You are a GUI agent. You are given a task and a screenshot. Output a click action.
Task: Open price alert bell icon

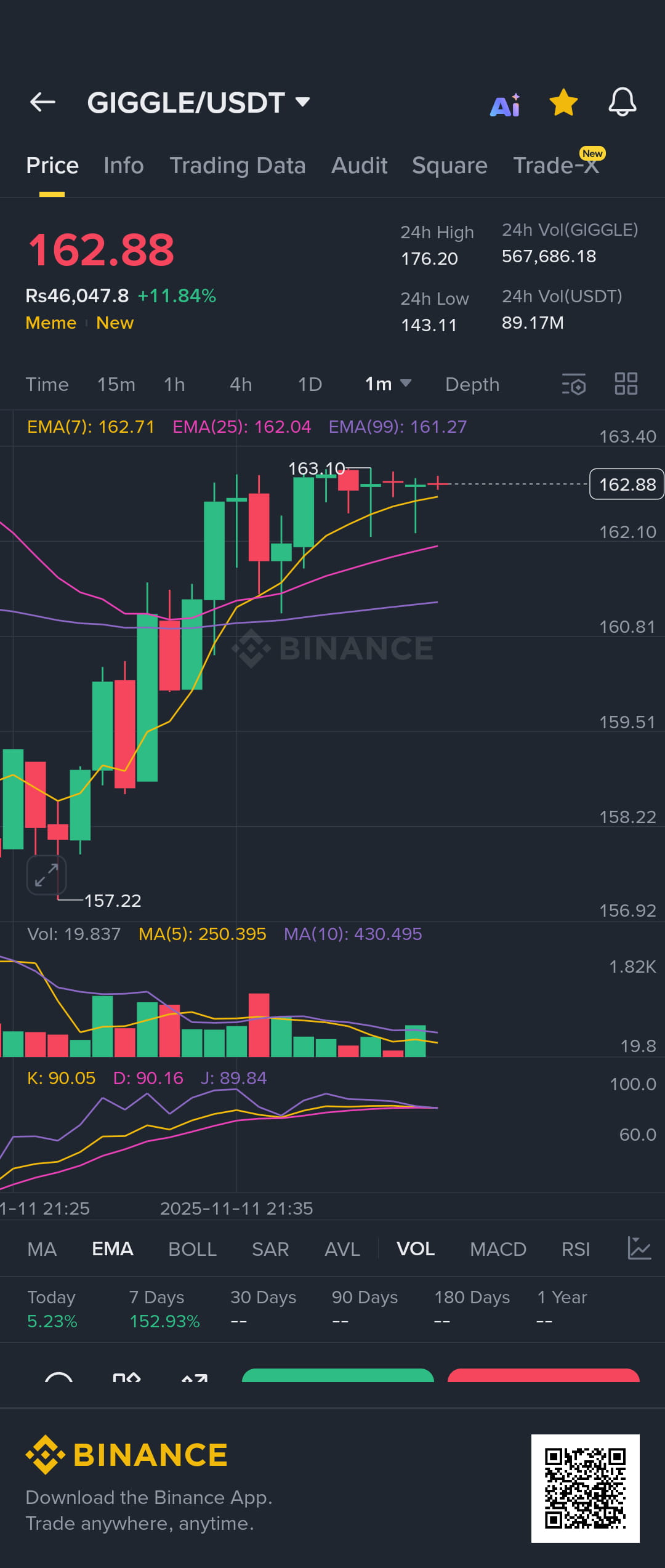click(623, 102)
